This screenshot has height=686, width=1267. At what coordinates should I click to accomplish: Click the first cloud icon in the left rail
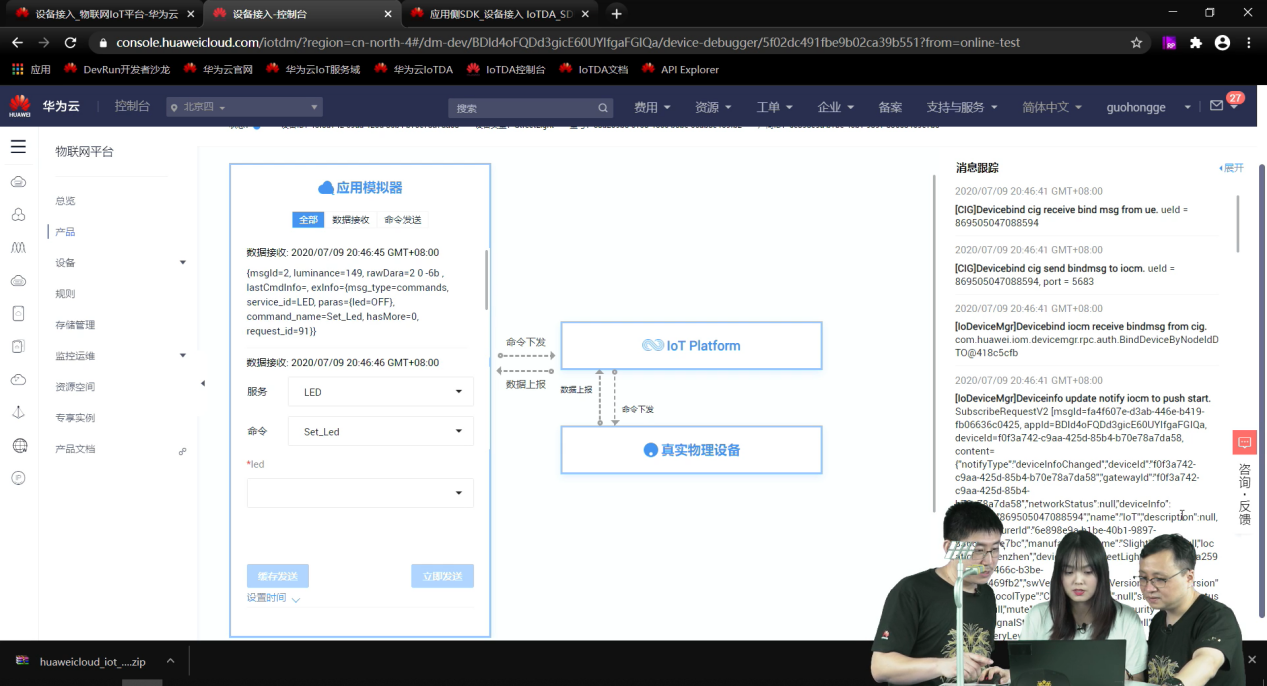18,182
